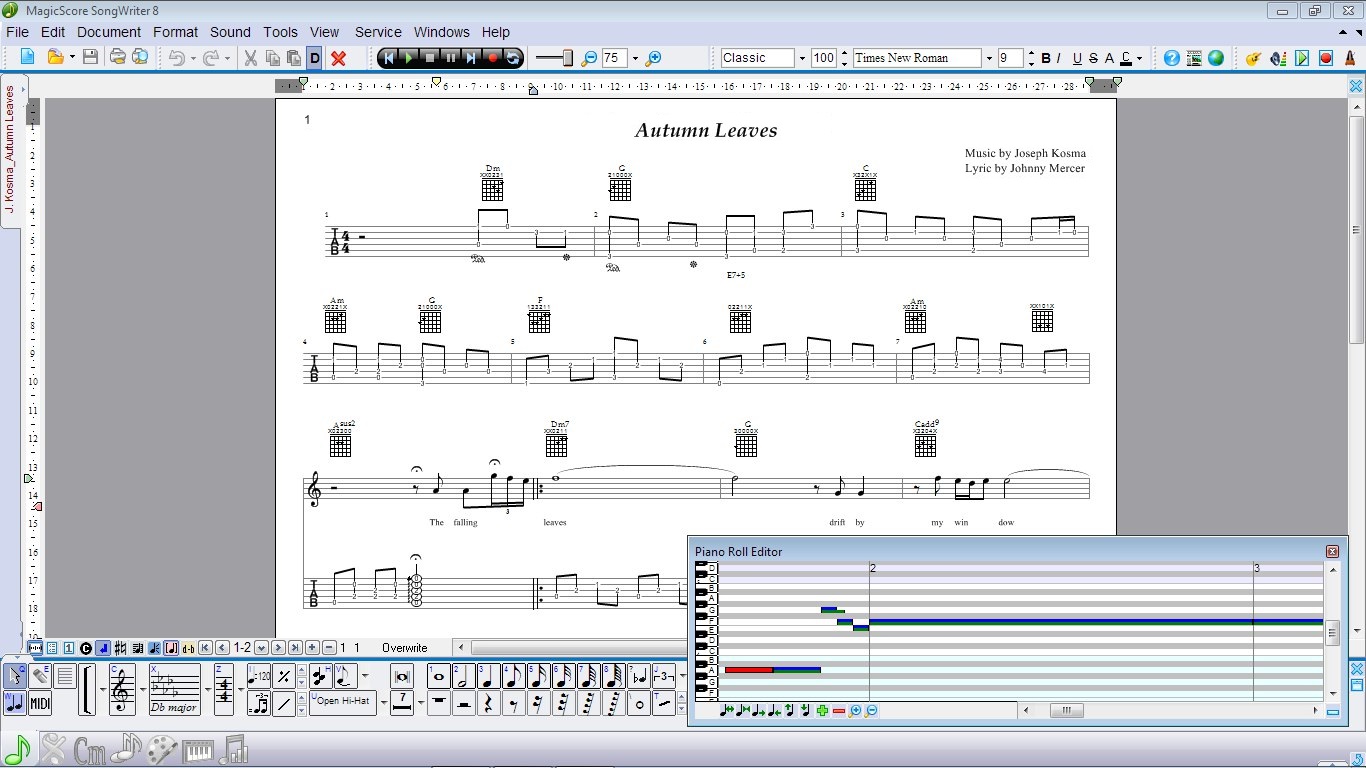Pause playback
The image size is (1366, 768).
point(450,58)
